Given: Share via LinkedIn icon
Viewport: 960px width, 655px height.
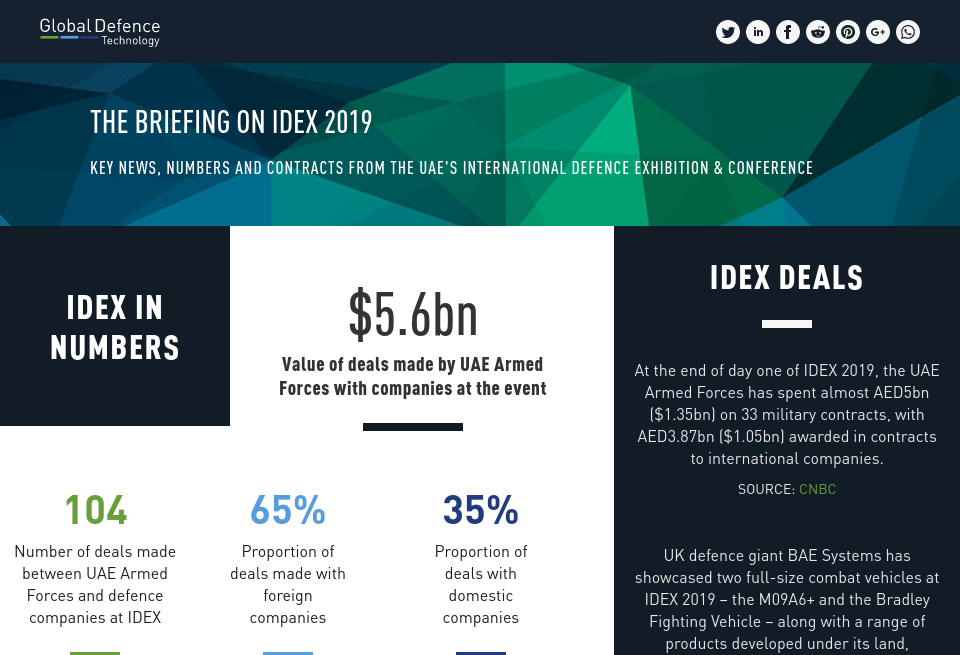Looking at the screenshot, I should pos(758,32).
